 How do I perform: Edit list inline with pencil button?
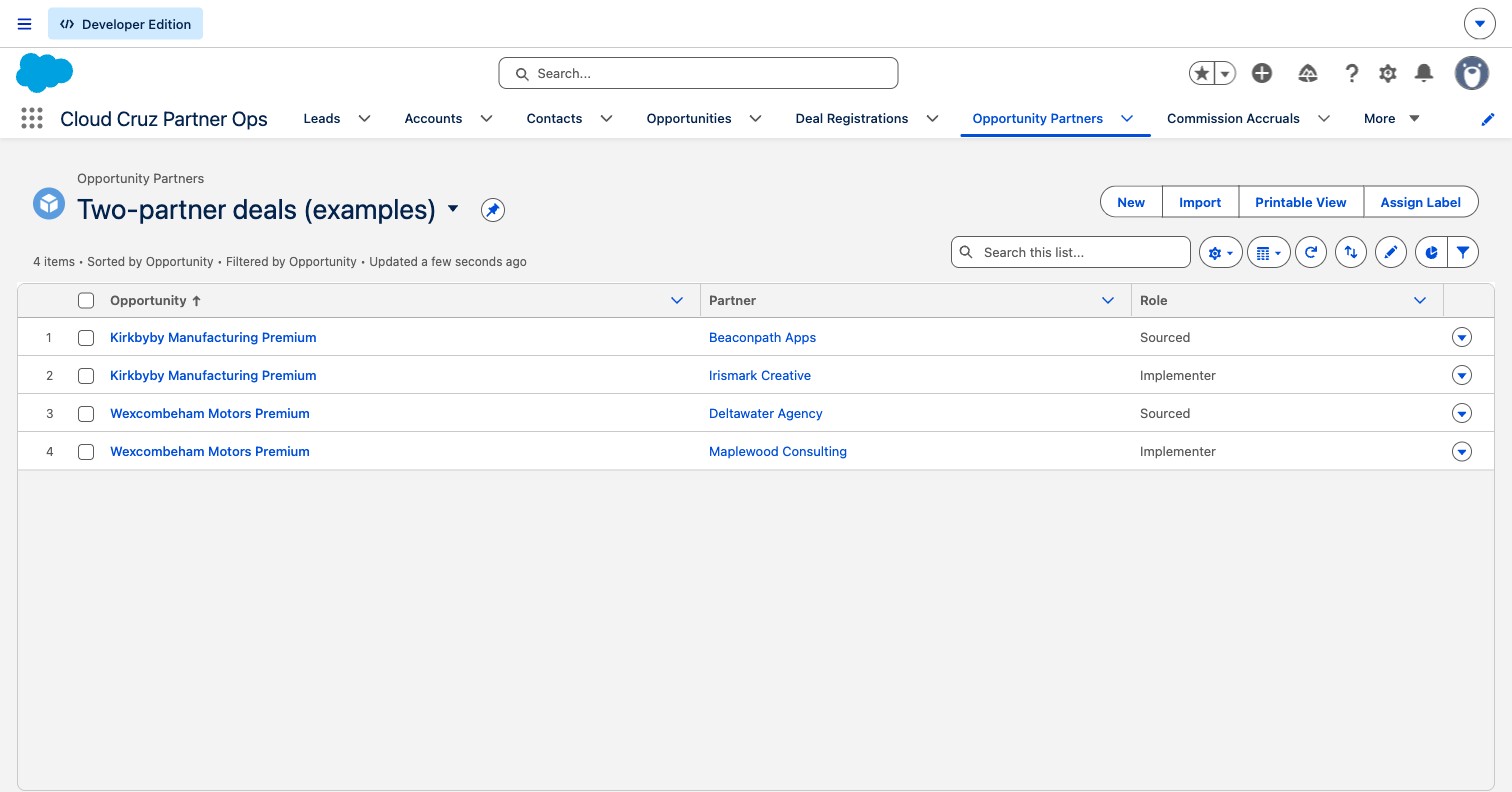(1391, 252)
